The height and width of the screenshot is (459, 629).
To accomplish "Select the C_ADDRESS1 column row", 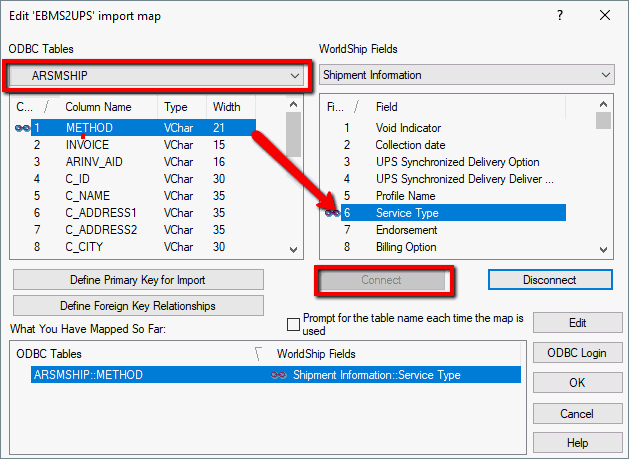I will (100, 213).
